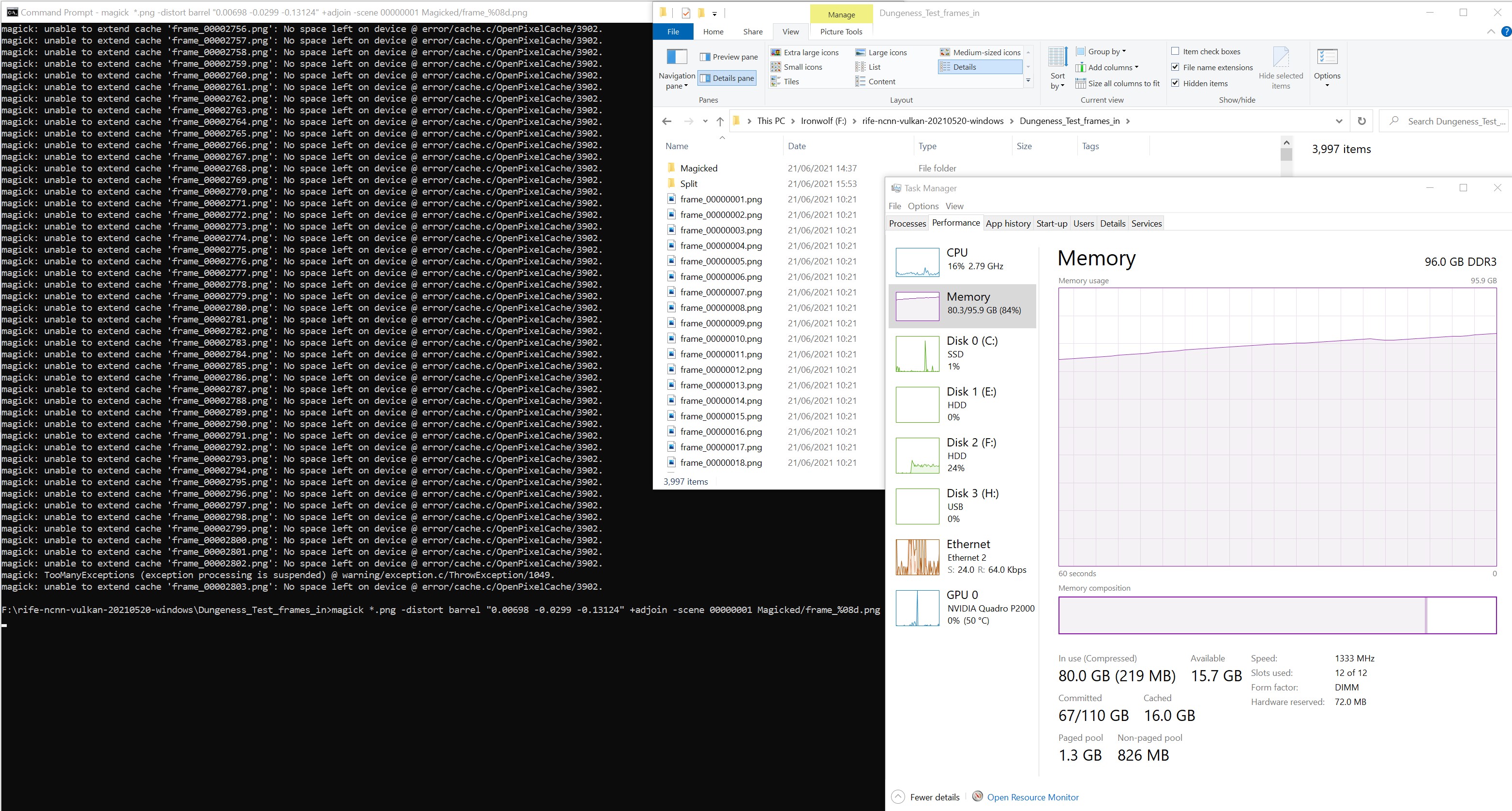
Task: Select the Magicked folder
Action: pos(698,168)
